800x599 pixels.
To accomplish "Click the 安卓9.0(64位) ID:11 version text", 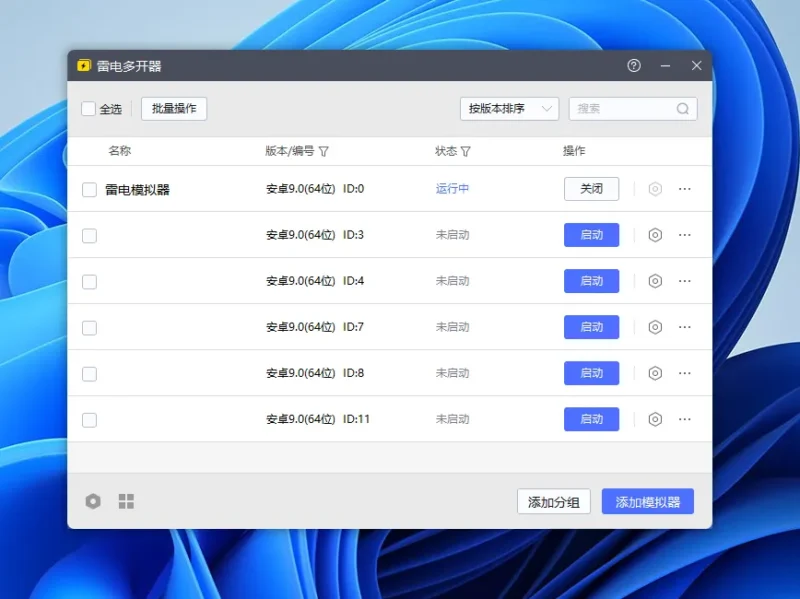I will tap(318, 419).
